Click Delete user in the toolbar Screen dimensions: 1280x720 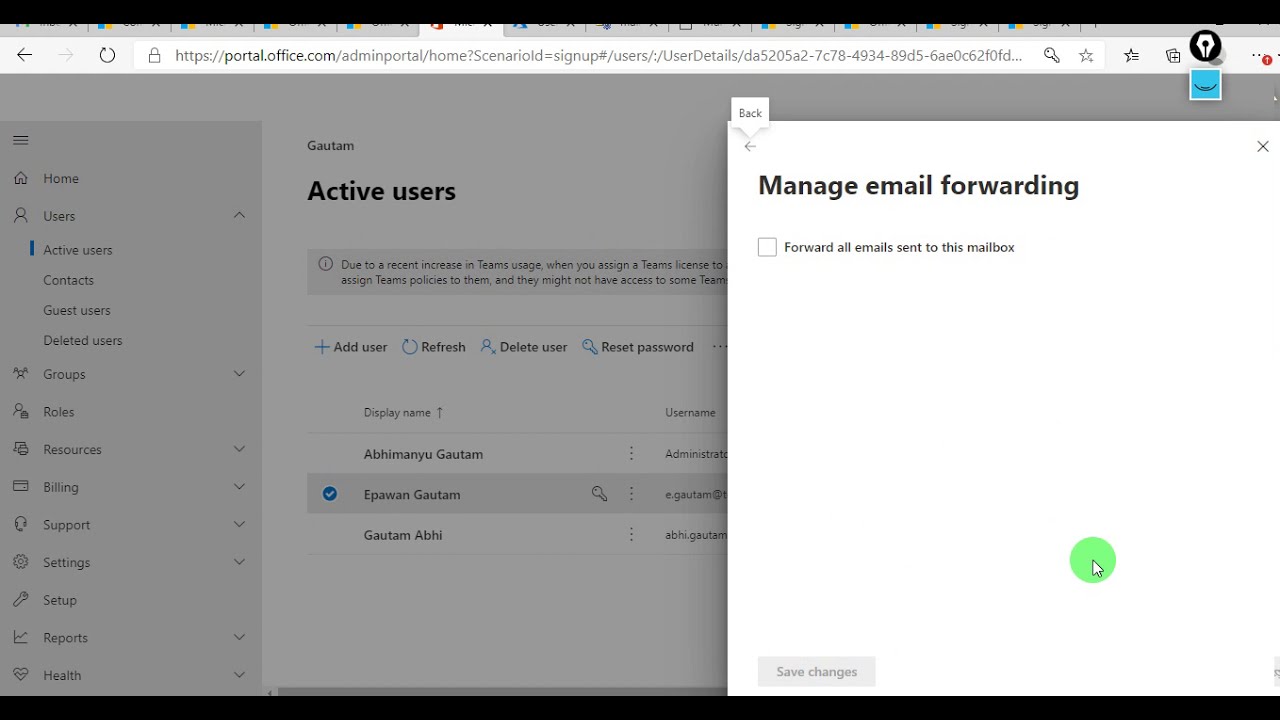524,347
